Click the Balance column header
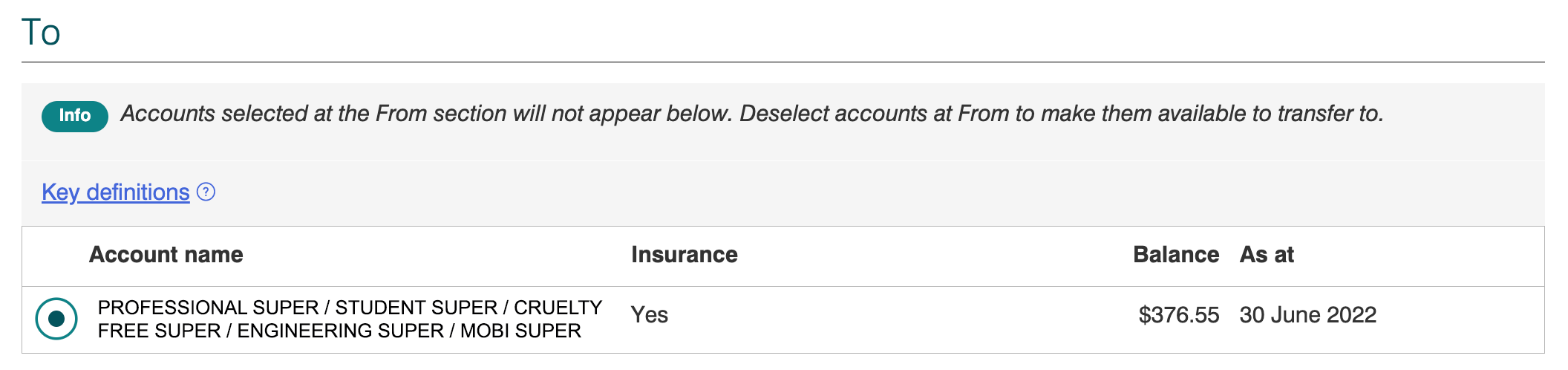 1176,255
